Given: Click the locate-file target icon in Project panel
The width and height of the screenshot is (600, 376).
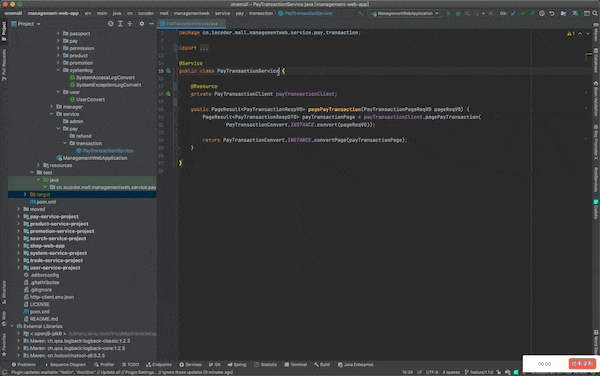Looking at the screenshot, I should point(111,24).
